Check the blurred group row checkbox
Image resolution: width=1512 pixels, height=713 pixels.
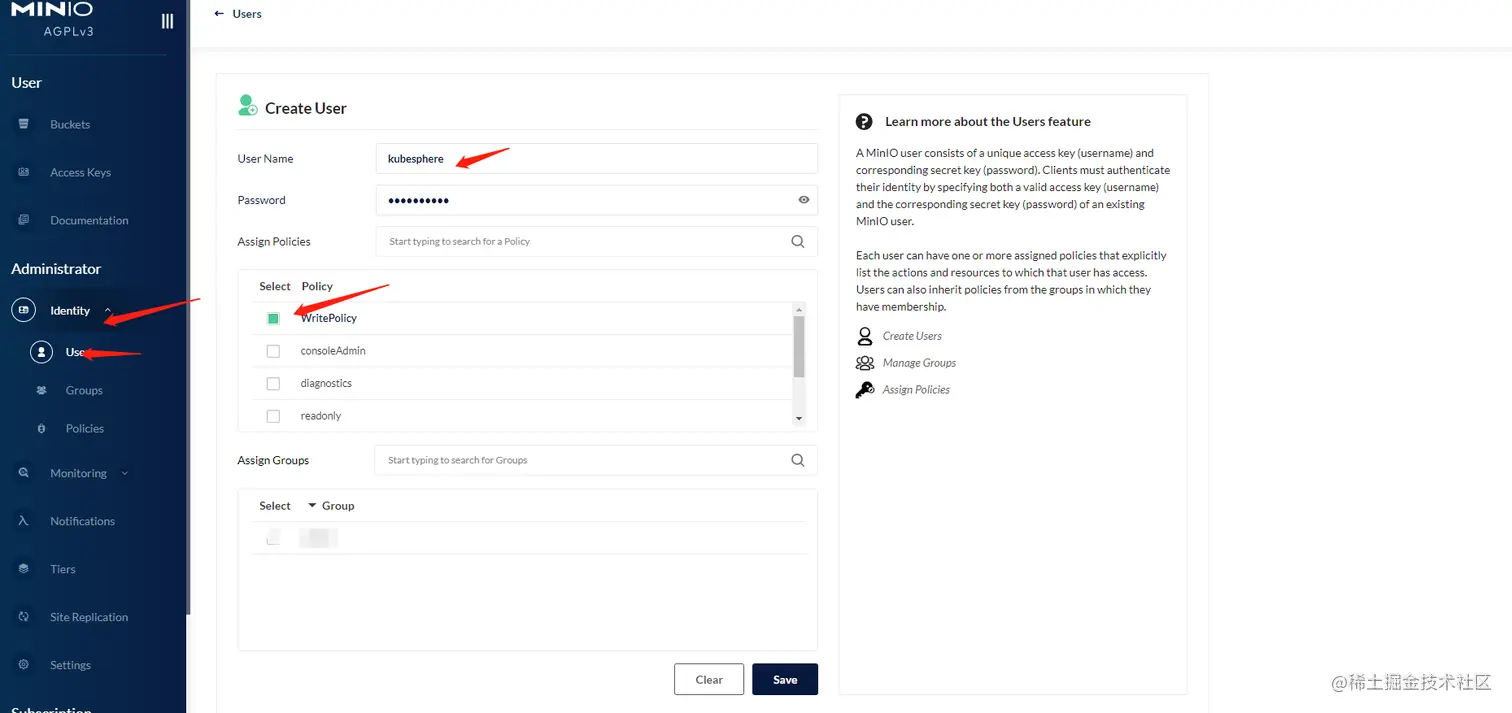pos(273,539)
